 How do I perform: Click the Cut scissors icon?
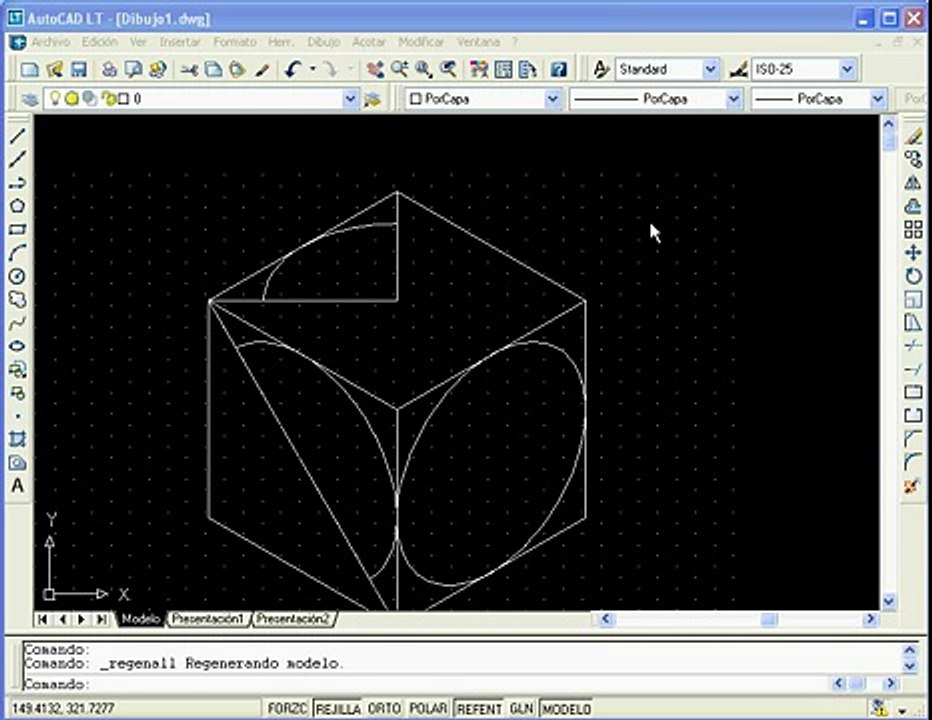(x=189, y=70)
